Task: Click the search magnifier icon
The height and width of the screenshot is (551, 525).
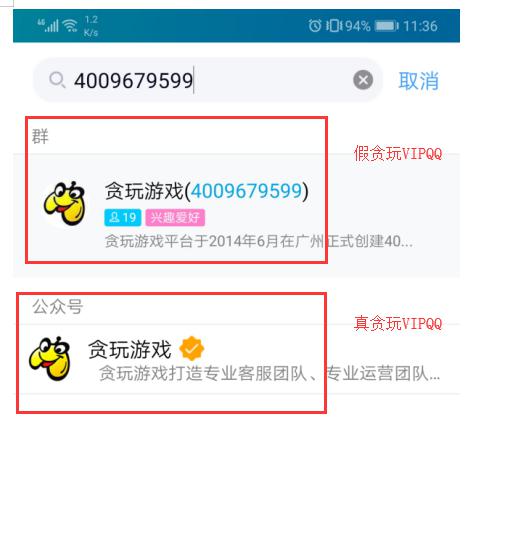Action: pos(57,80)
